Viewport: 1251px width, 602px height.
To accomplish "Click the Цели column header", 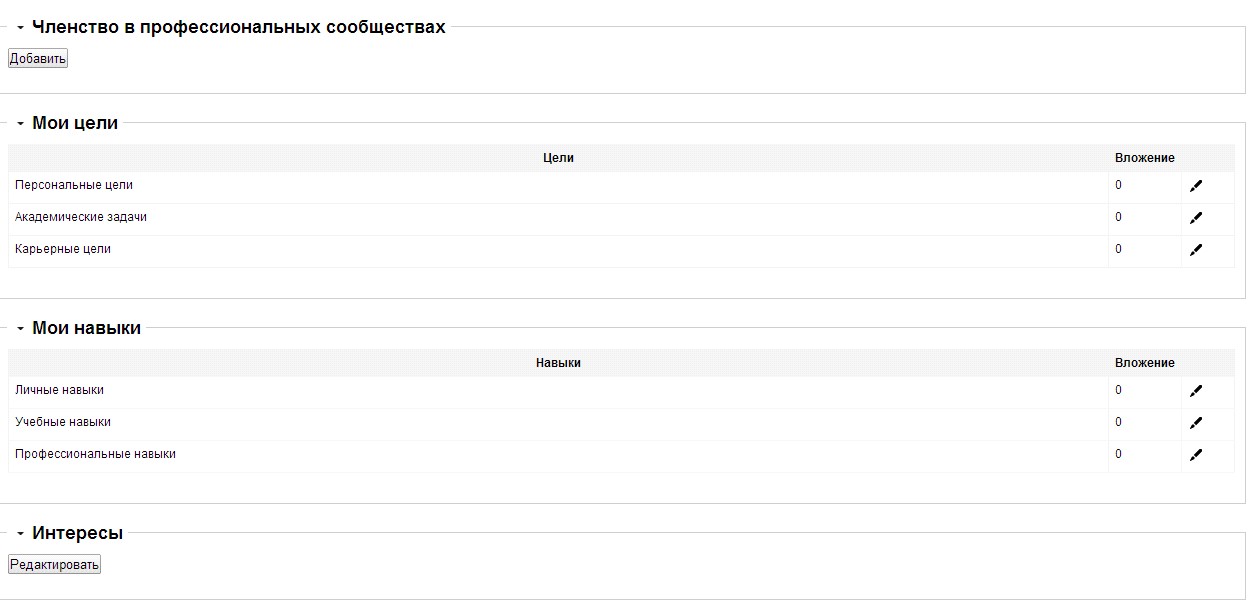I will [558, 158].
